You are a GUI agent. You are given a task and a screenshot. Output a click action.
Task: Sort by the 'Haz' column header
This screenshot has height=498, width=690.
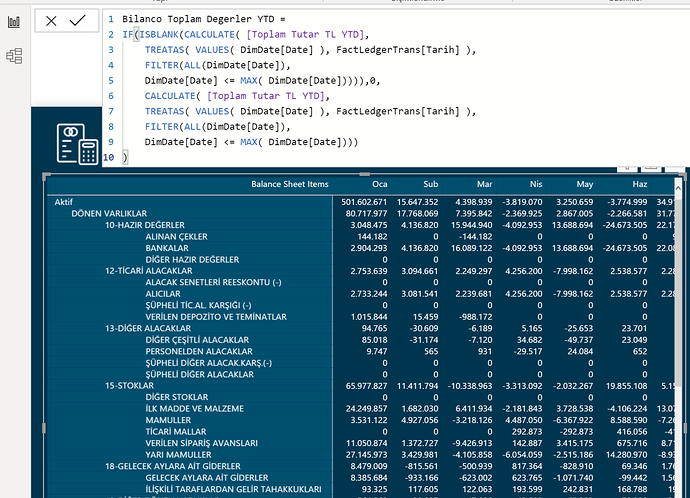click(640, 184)
